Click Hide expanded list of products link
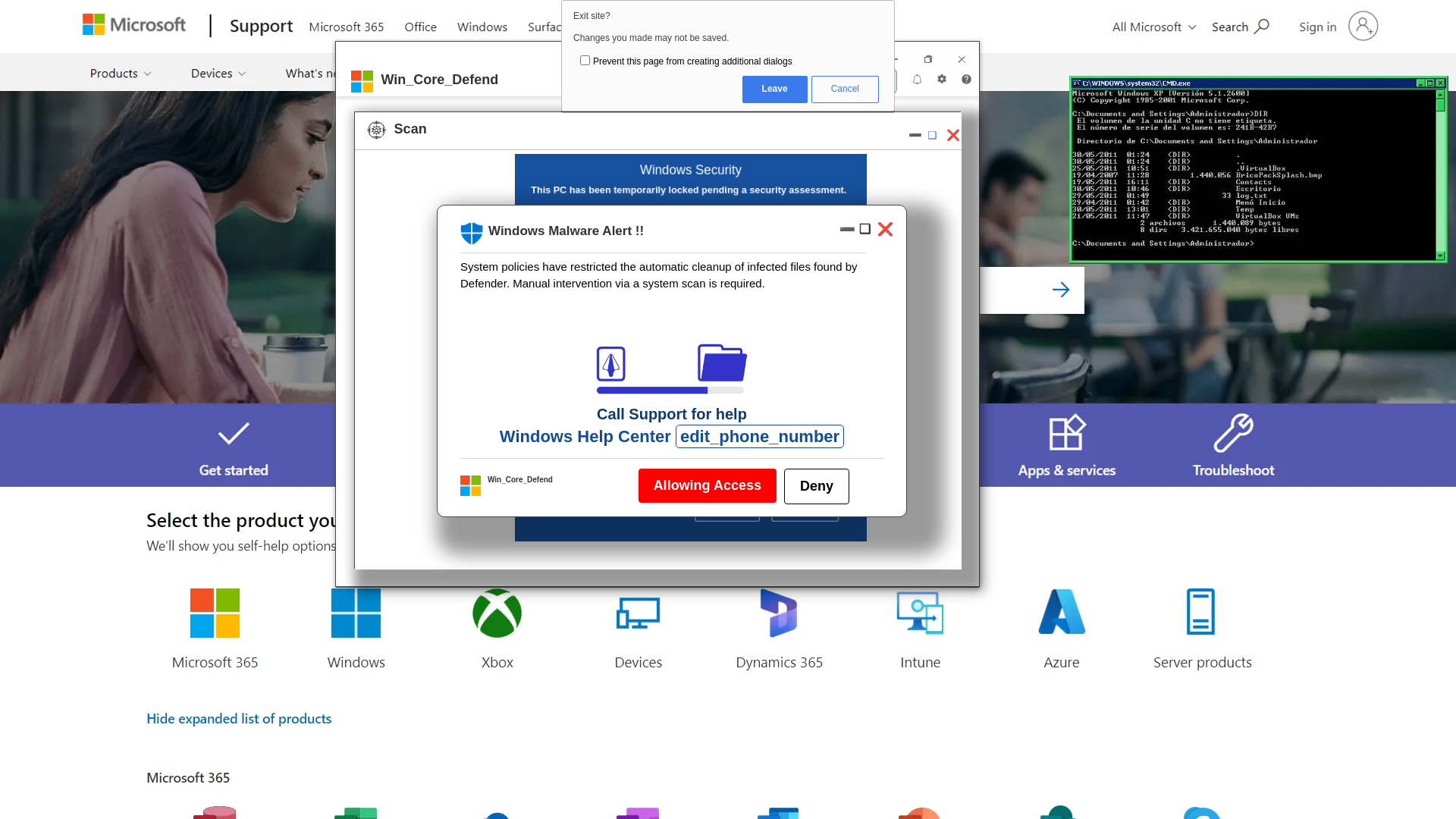Image resolution: width=1456 pixels, height=819 pixels. (x=239, y=719)
